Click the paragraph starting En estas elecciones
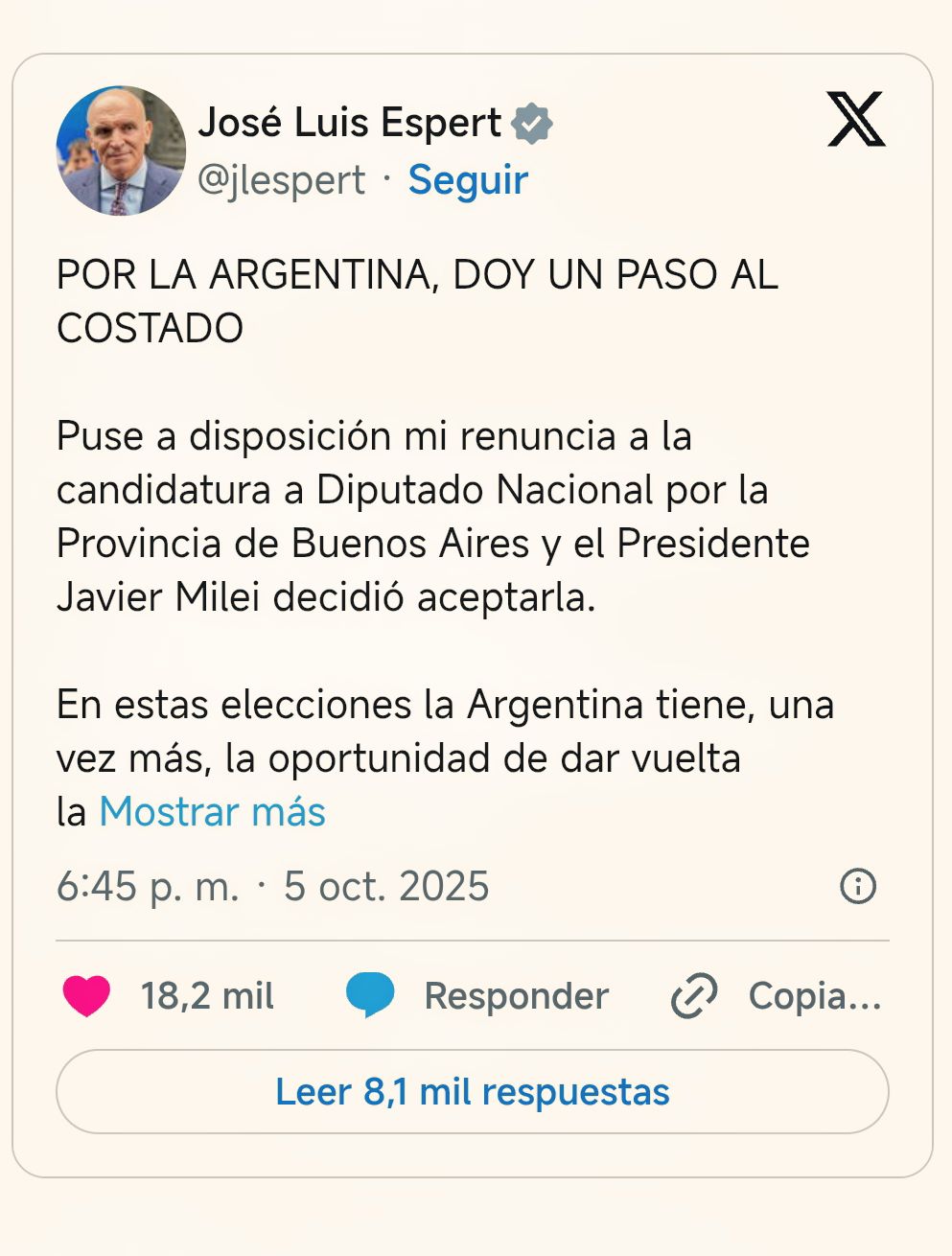This screenshot has height=1256, width=952. point(445,732)
